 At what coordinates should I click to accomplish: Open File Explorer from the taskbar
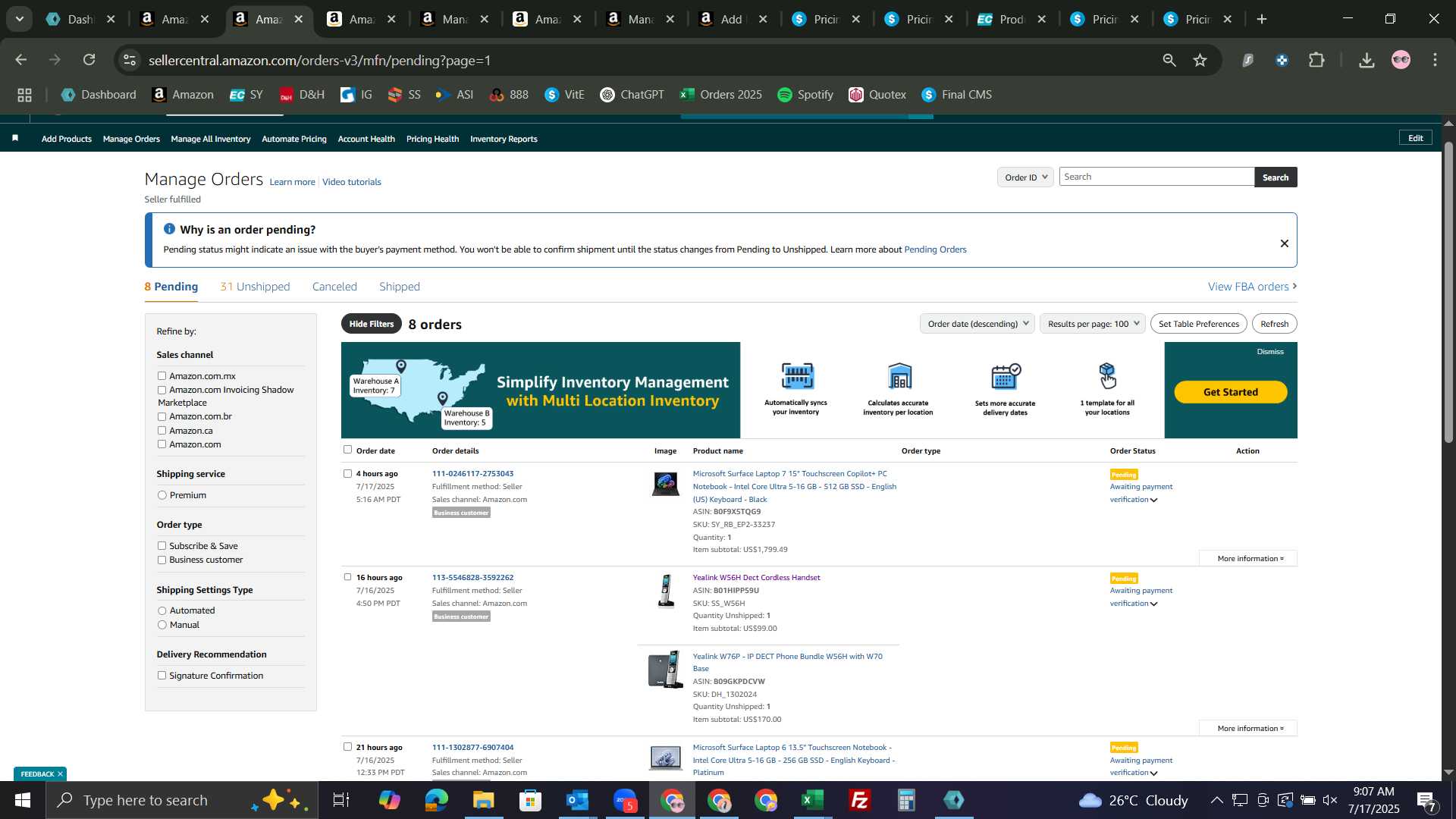pos(483,800)
